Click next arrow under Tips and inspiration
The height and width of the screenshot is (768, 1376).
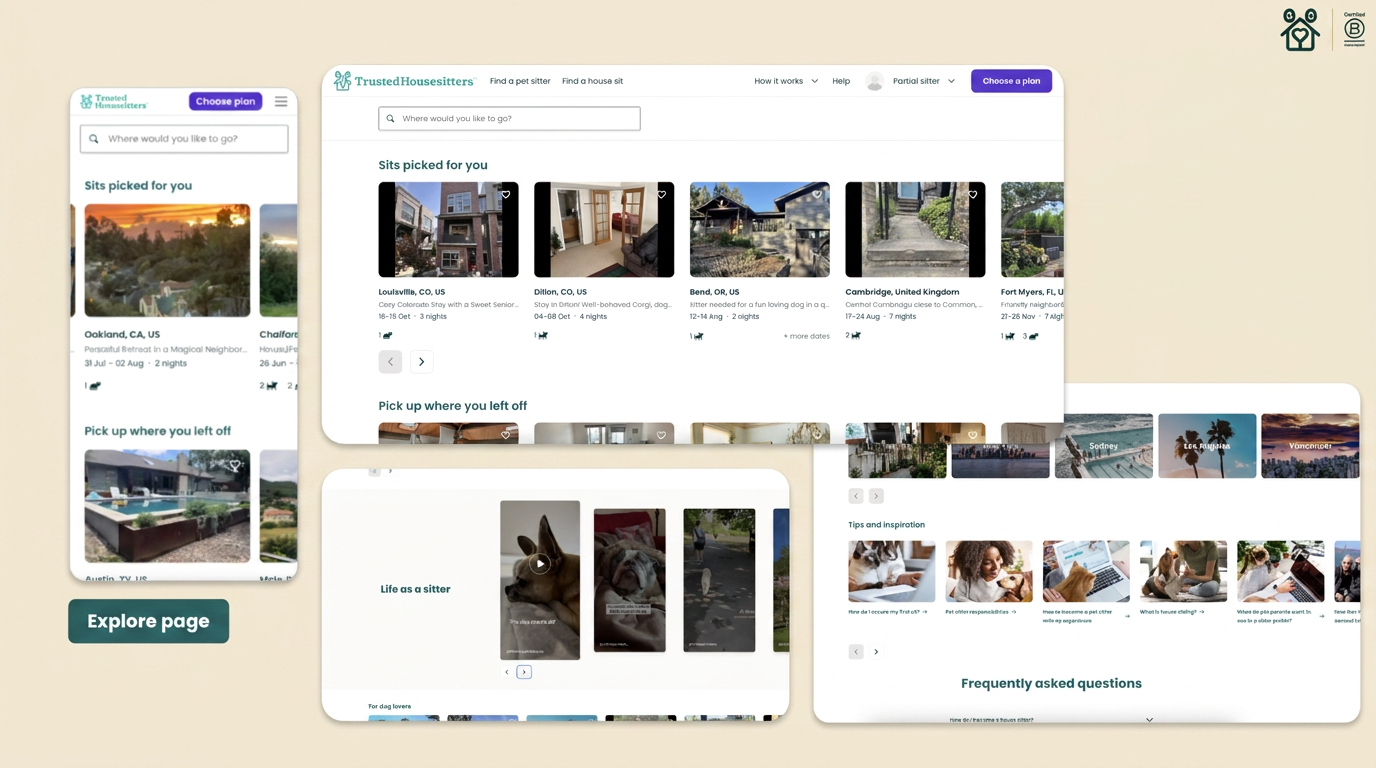(876, 652)
